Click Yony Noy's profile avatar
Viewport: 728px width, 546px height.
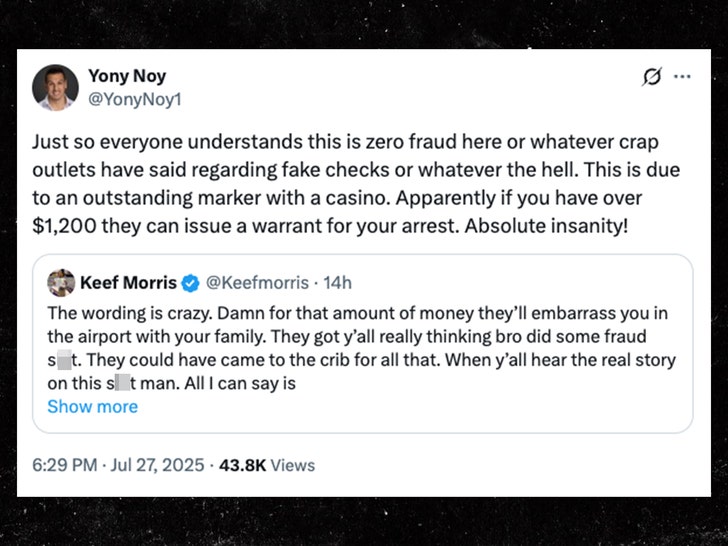point(55,87)
